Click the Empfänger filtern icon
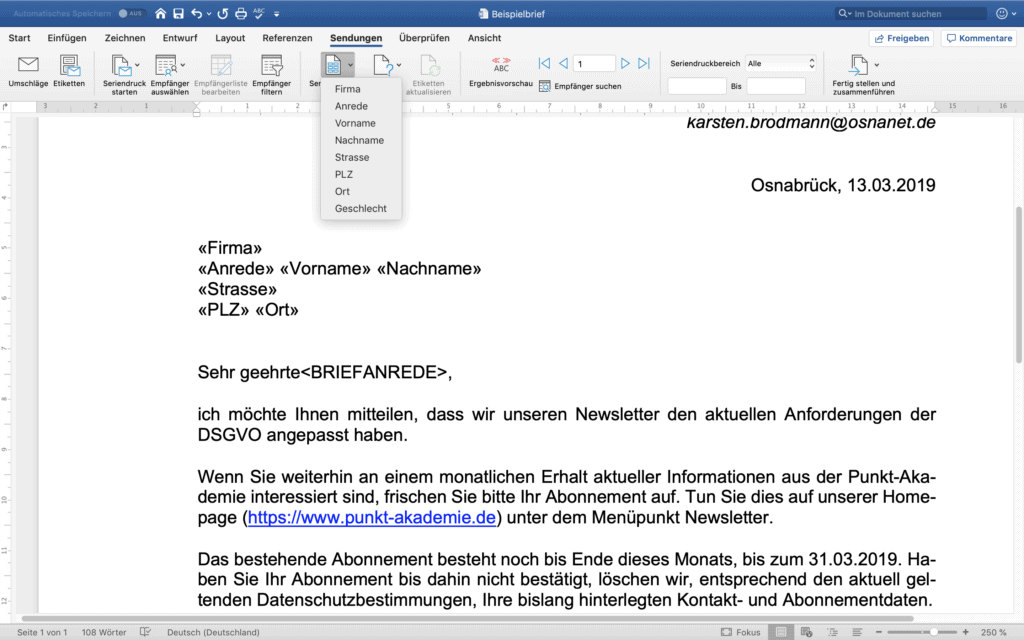 271,65
